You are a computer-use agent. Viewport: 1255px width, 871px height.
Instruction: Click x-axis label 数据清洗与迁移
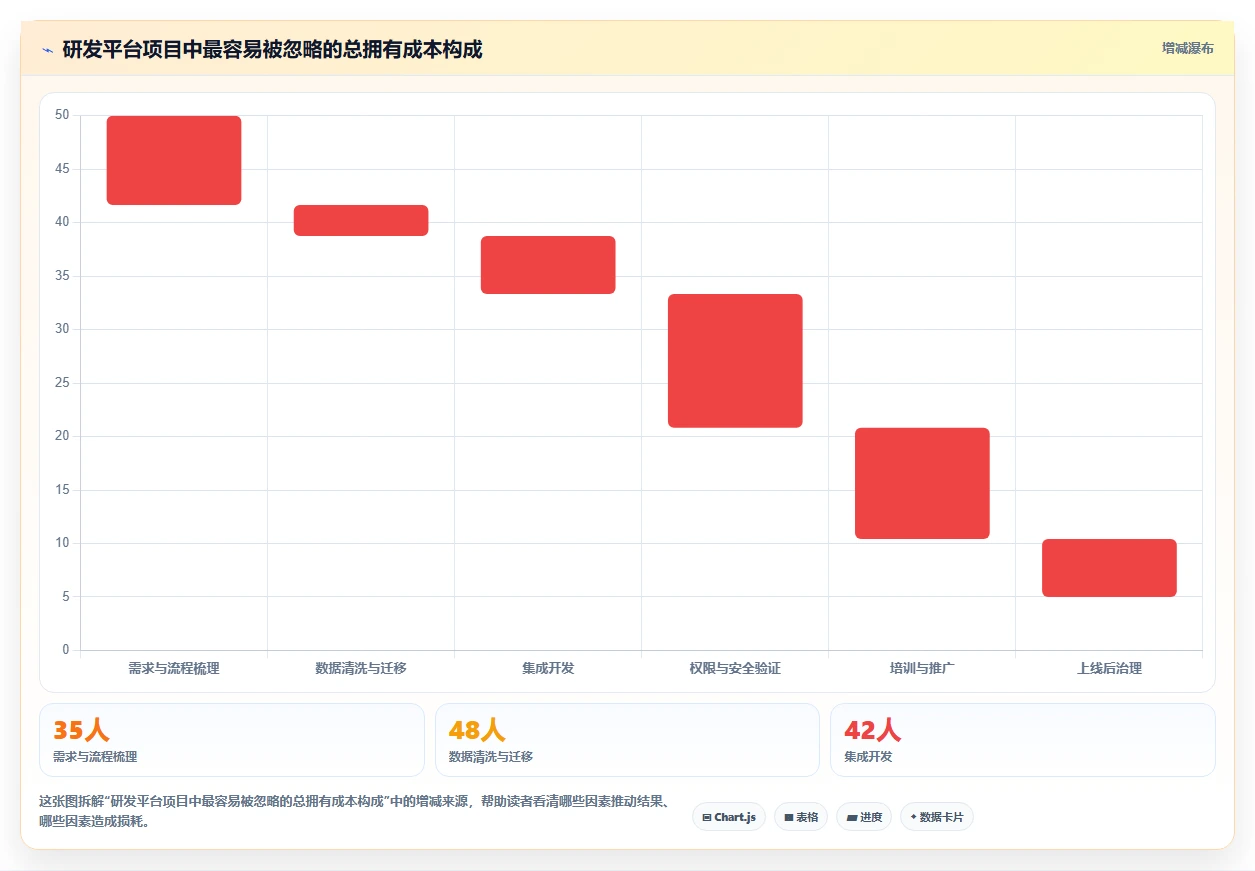tap(361, 668)
